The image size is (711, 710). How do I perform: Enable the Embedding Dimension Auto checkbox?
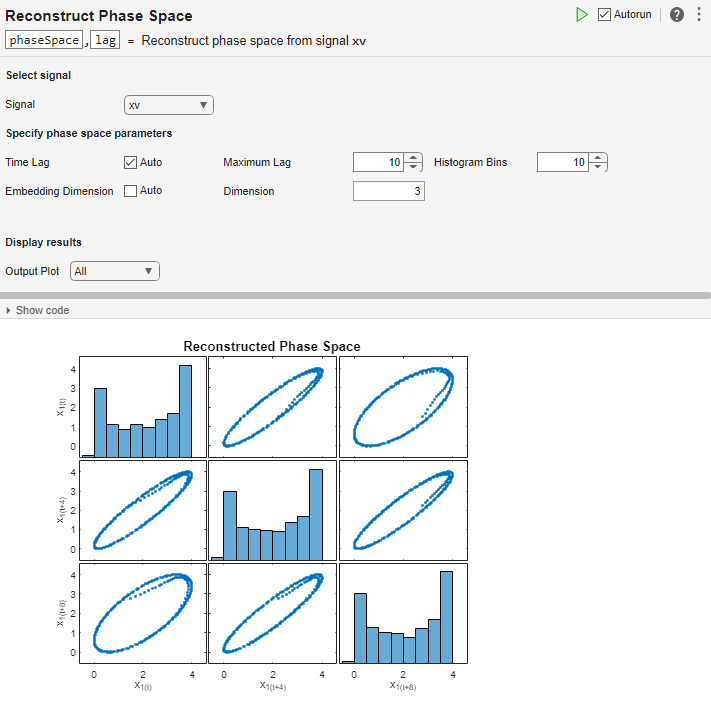pyautogui.click(x=130, y=191)
